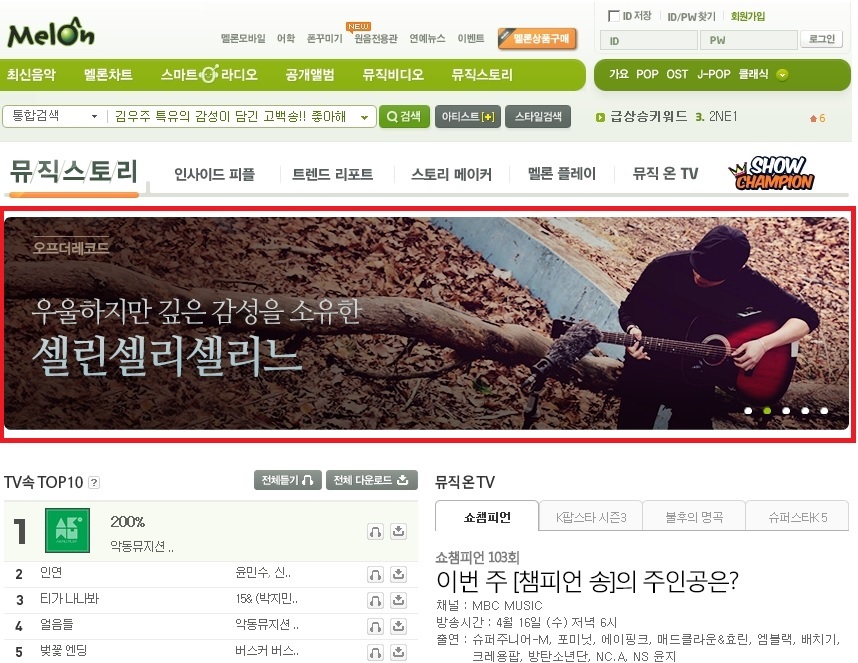This screenshot has width=858, height=663.
Task: Switch to the 슈퍼스타K 5 tab
Action: tap(797, 517)
